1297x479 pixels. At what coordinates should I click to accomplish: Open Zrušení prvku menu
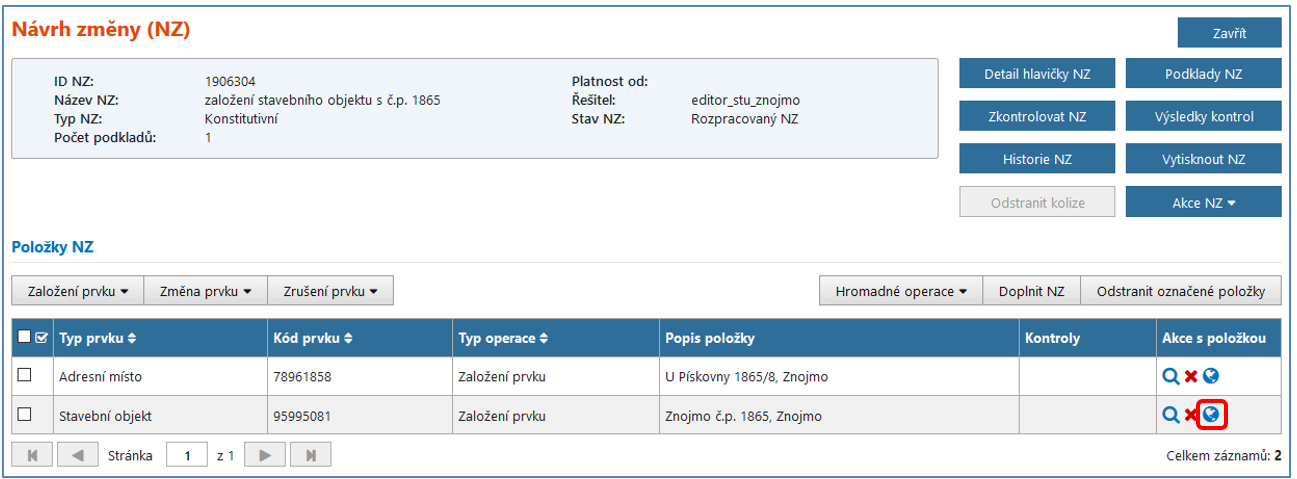tap(333, 292)
